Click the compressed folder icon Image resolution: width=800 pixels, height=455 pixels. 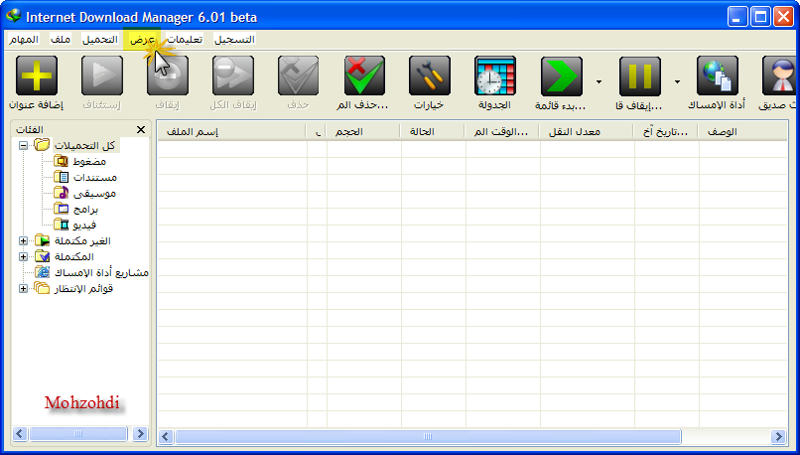click(61, 162)
